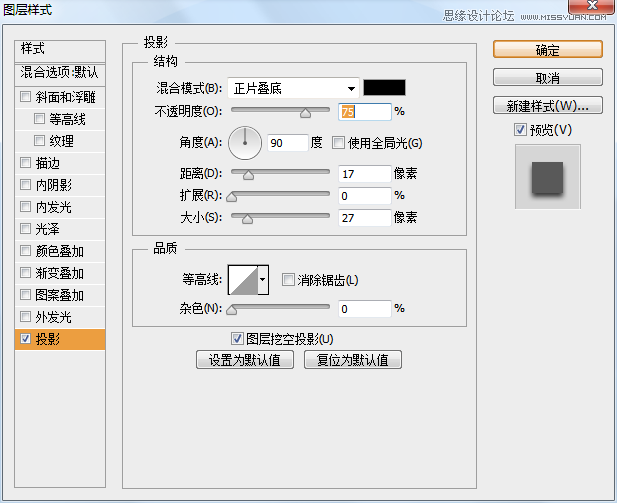The image size is (617, 503).
Task: Click the 不透明度 slider handle
Action: pyautogui.click(x=305, y=113)
